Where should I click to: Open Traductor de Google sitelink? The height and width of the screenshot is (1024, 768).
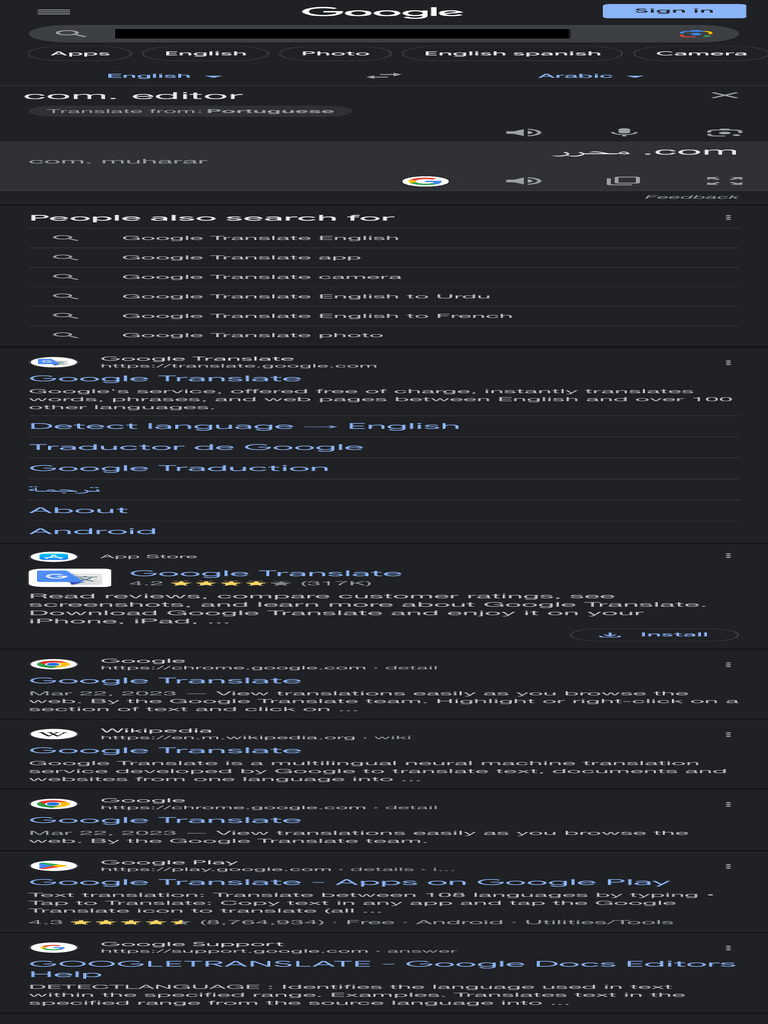[196, 447]
